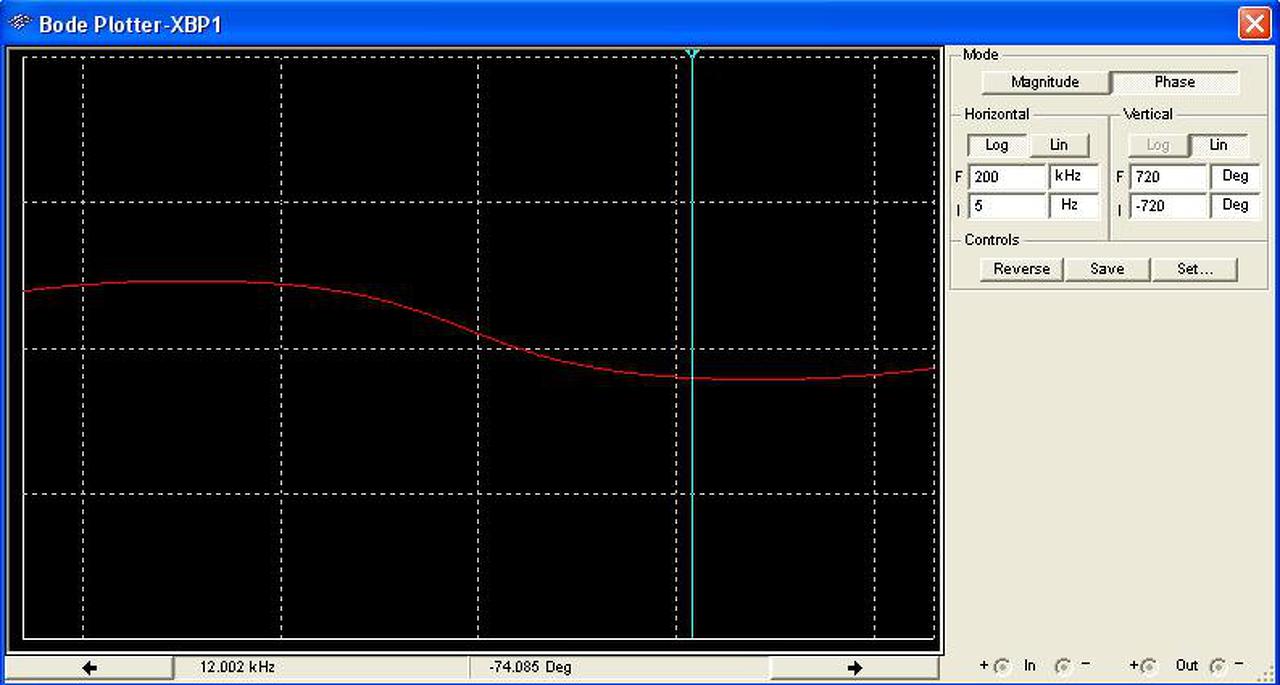
Task: Set the horizontal axis to Lin
Action: tap(1059, 145)
